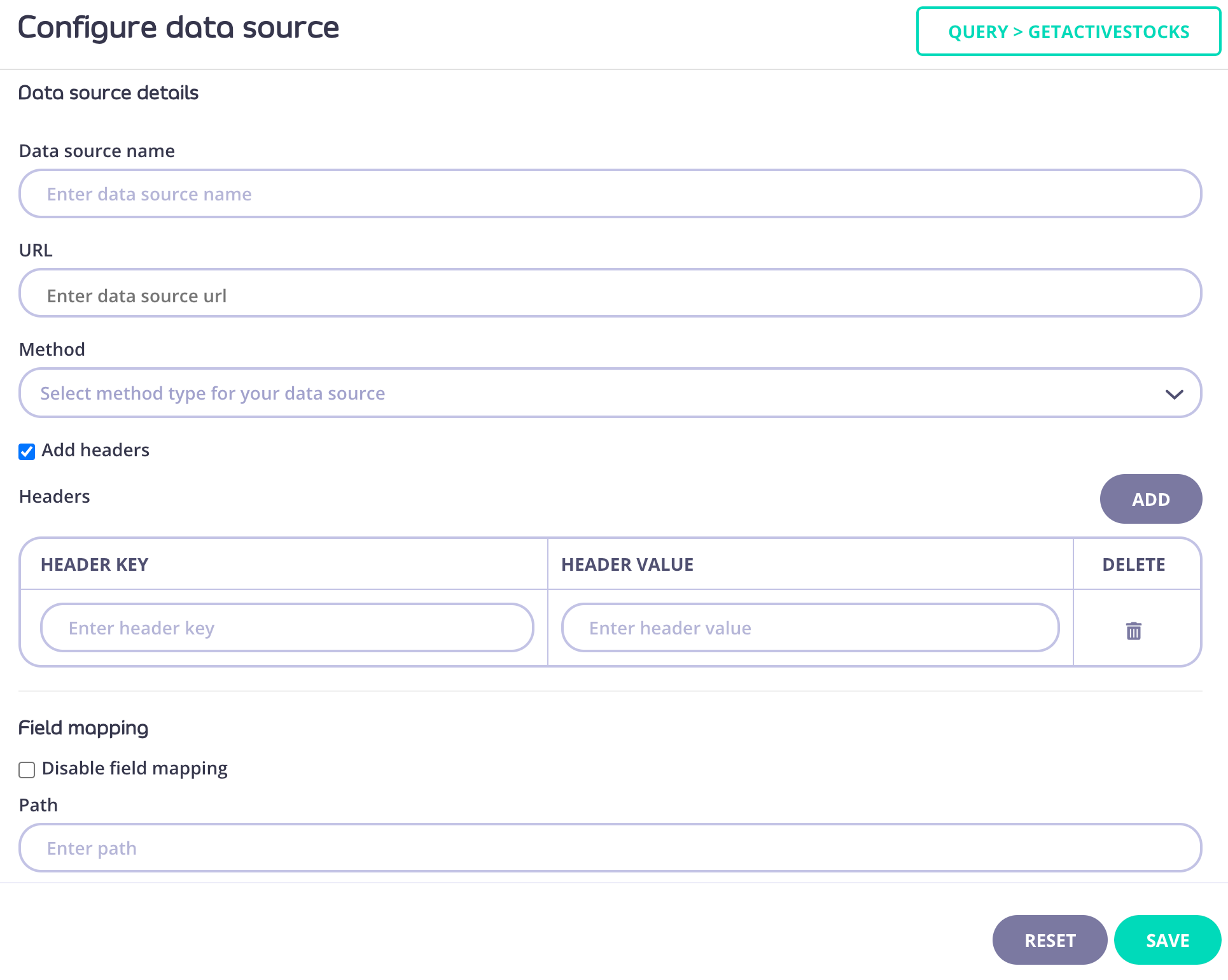Click the DELETE column heading
This screenshot has width=1228, height=980.
coord(1133,564)
